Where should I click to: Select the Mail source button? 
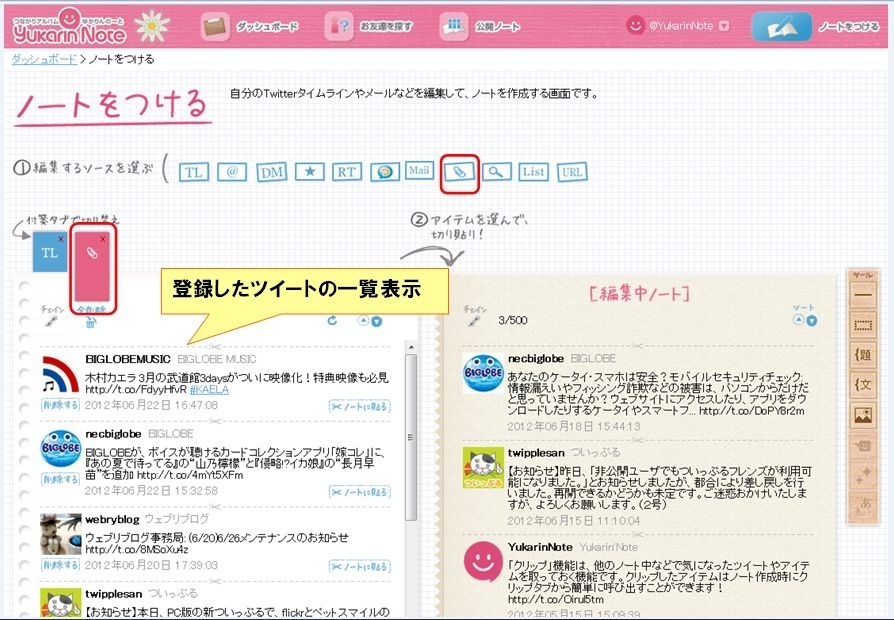point(418,170)
